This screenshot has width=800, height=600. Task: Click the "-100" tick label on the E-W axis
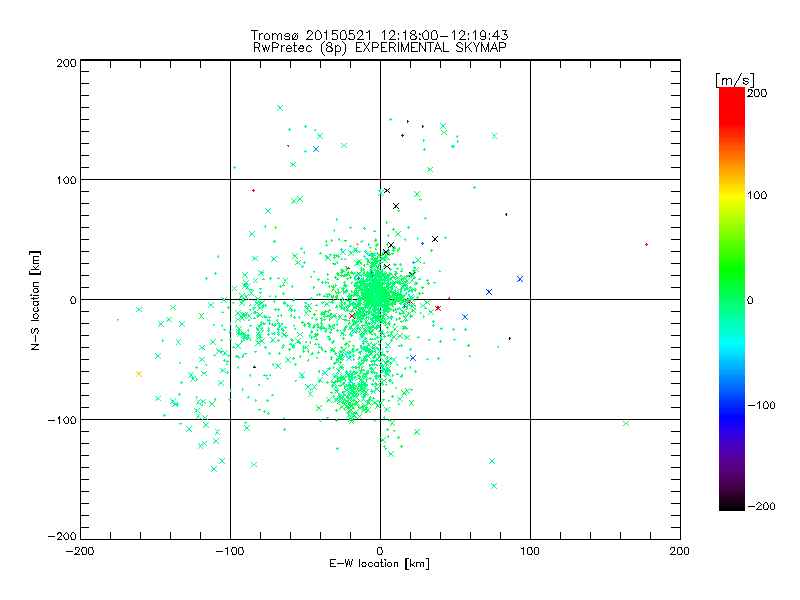230,551
